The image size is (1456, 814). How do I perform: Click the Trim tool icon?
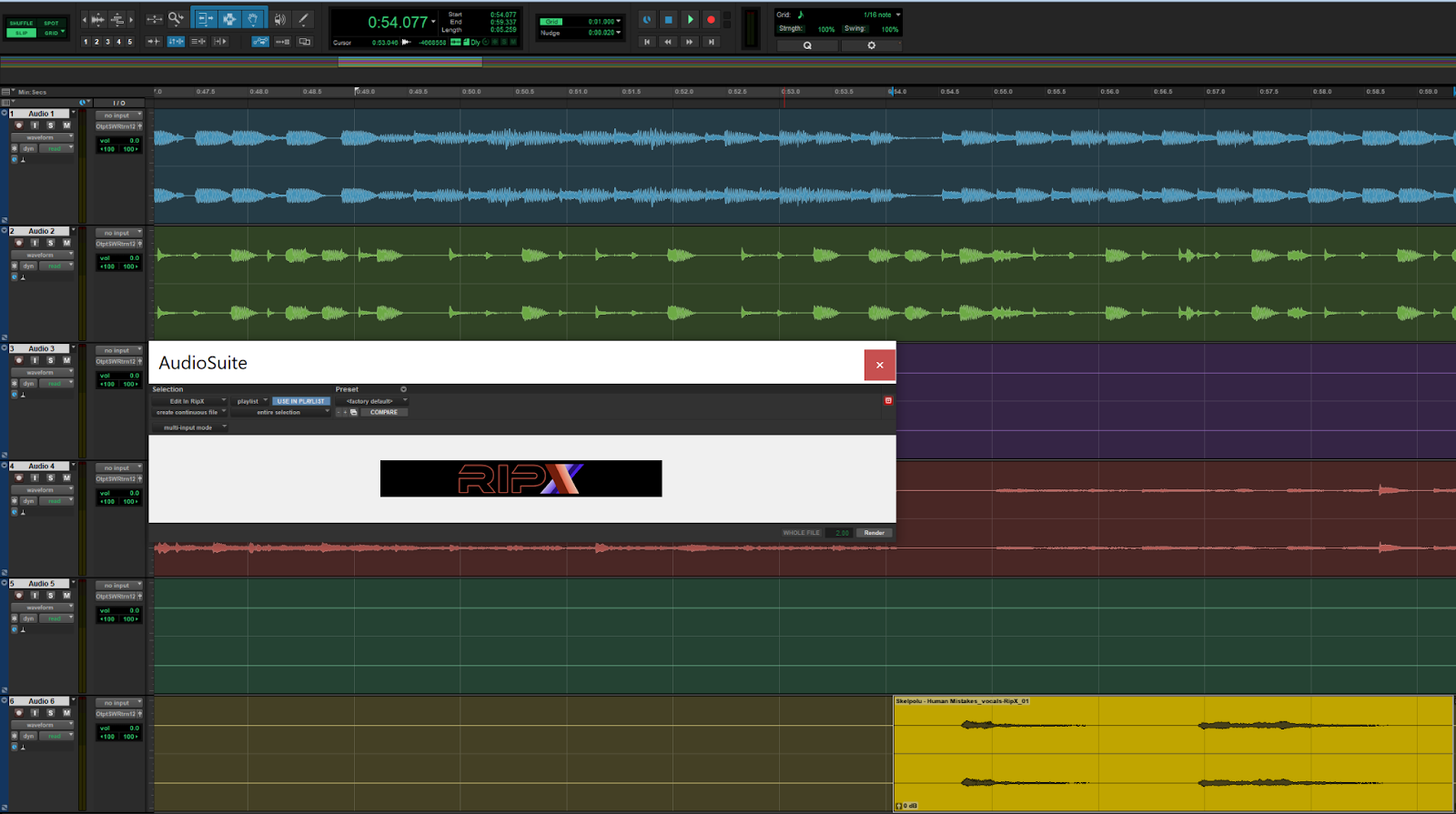tap(206, 19)
